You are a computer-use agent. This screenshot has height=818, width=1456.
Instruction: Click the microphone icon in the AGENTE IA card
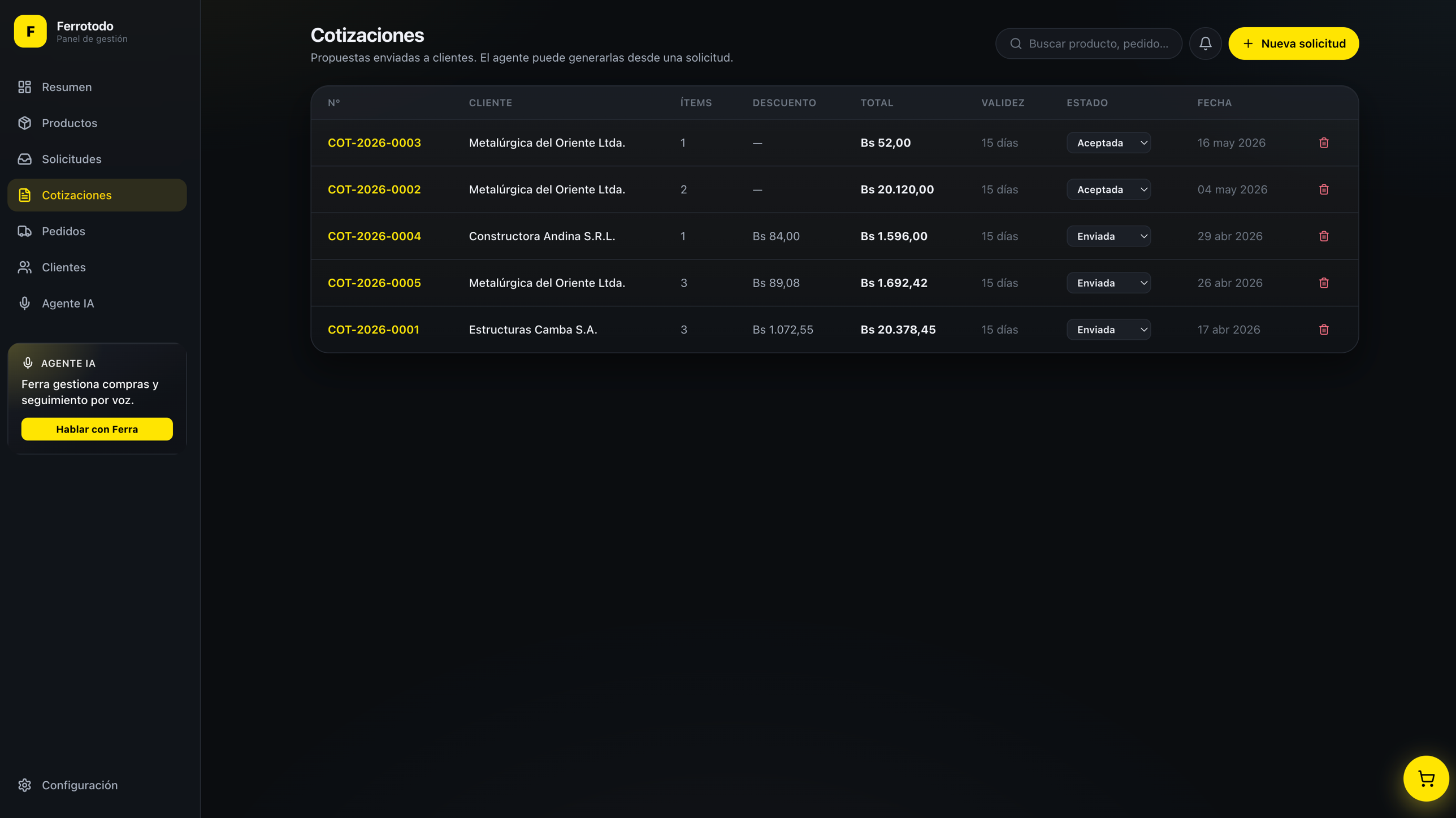pyautogui.click(x=28, y=363)
